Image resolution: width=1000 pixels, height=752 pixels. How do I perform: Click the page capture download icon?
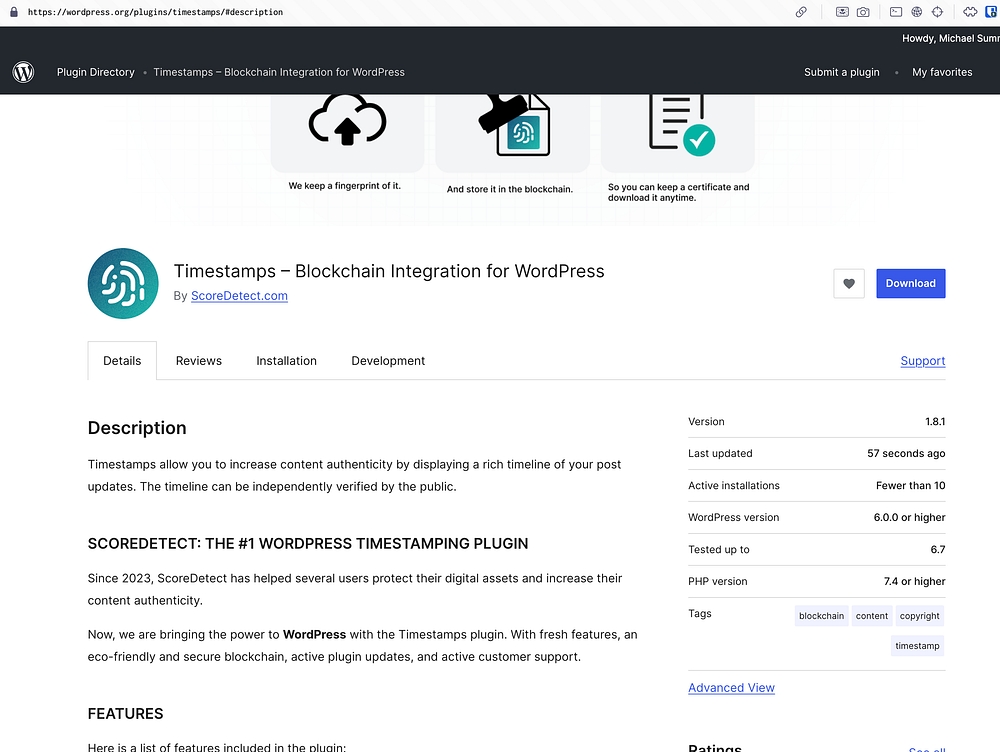[842, 12]
